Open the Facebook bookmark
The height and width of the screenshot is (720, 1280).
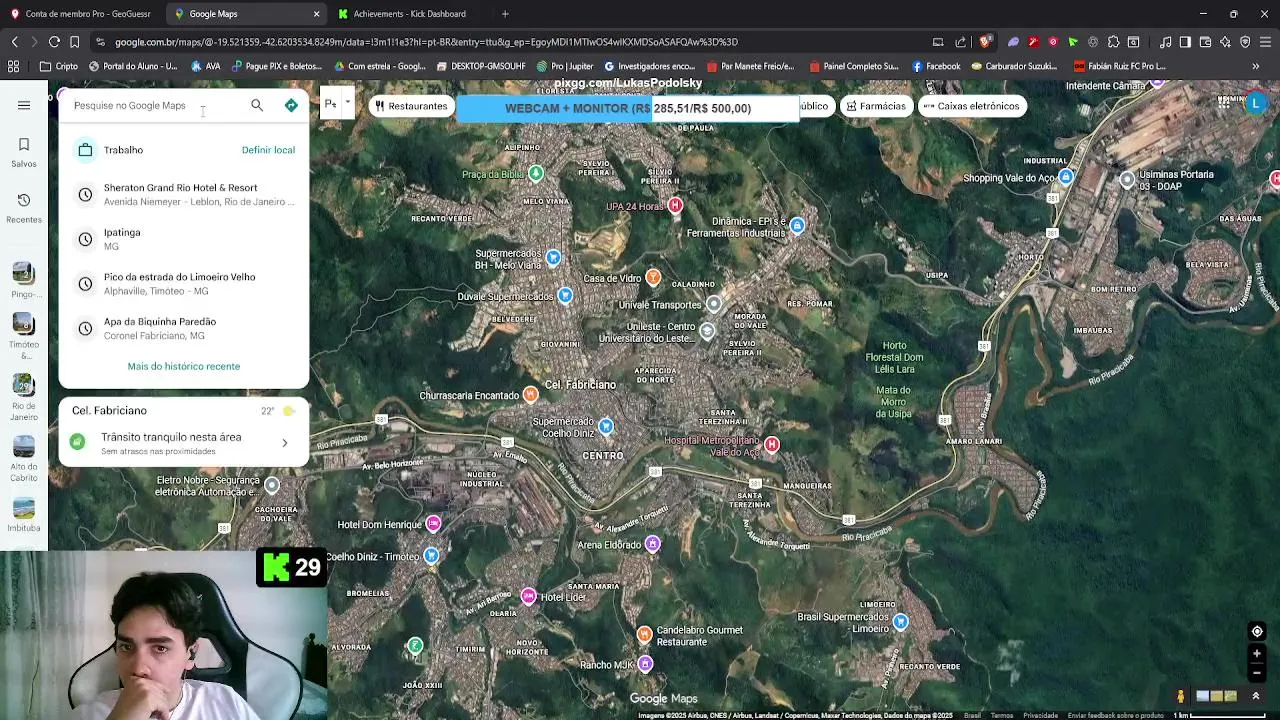click(x=936, y=66)
